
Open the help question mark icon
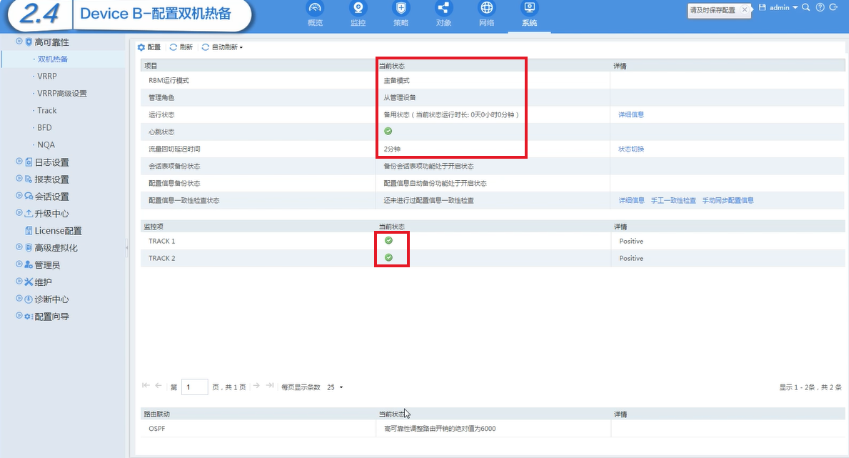pyautogui.click(x=820, y=8)
